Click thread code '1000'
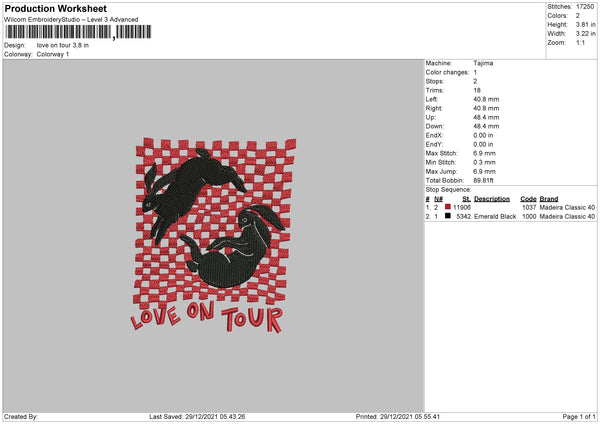This screenshot has width=600, height=424. pos(529,217)
